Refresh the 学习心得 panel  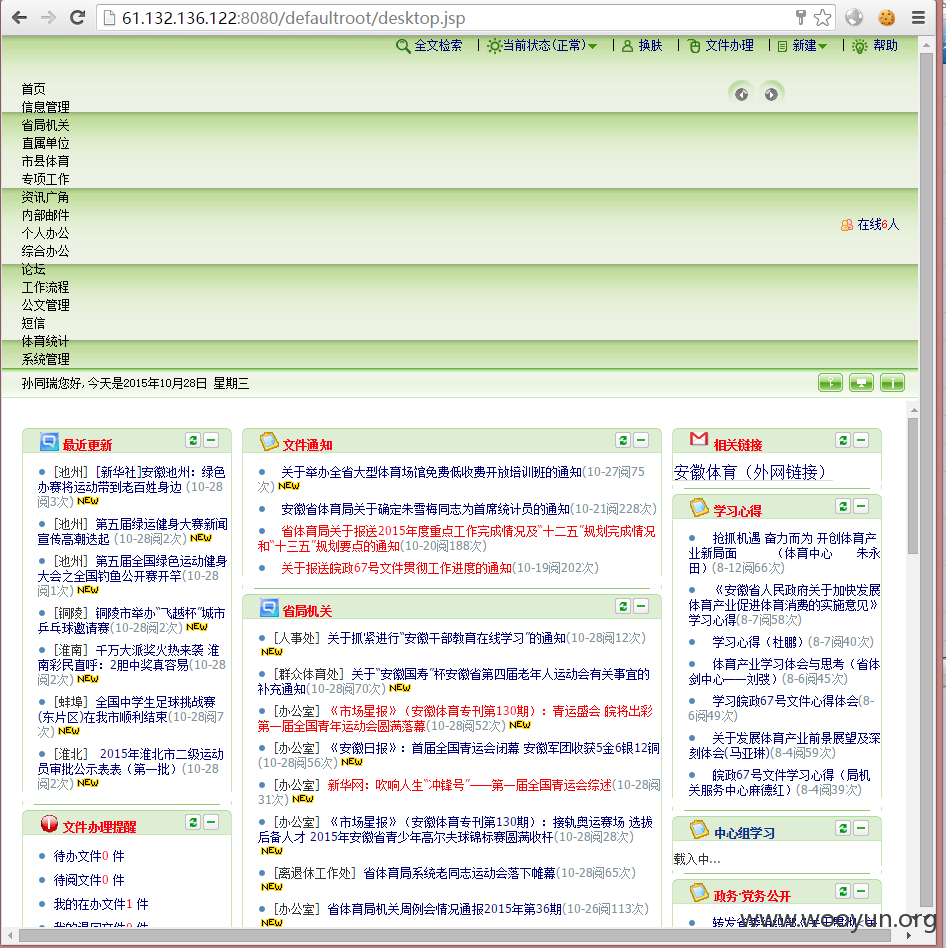843,506
